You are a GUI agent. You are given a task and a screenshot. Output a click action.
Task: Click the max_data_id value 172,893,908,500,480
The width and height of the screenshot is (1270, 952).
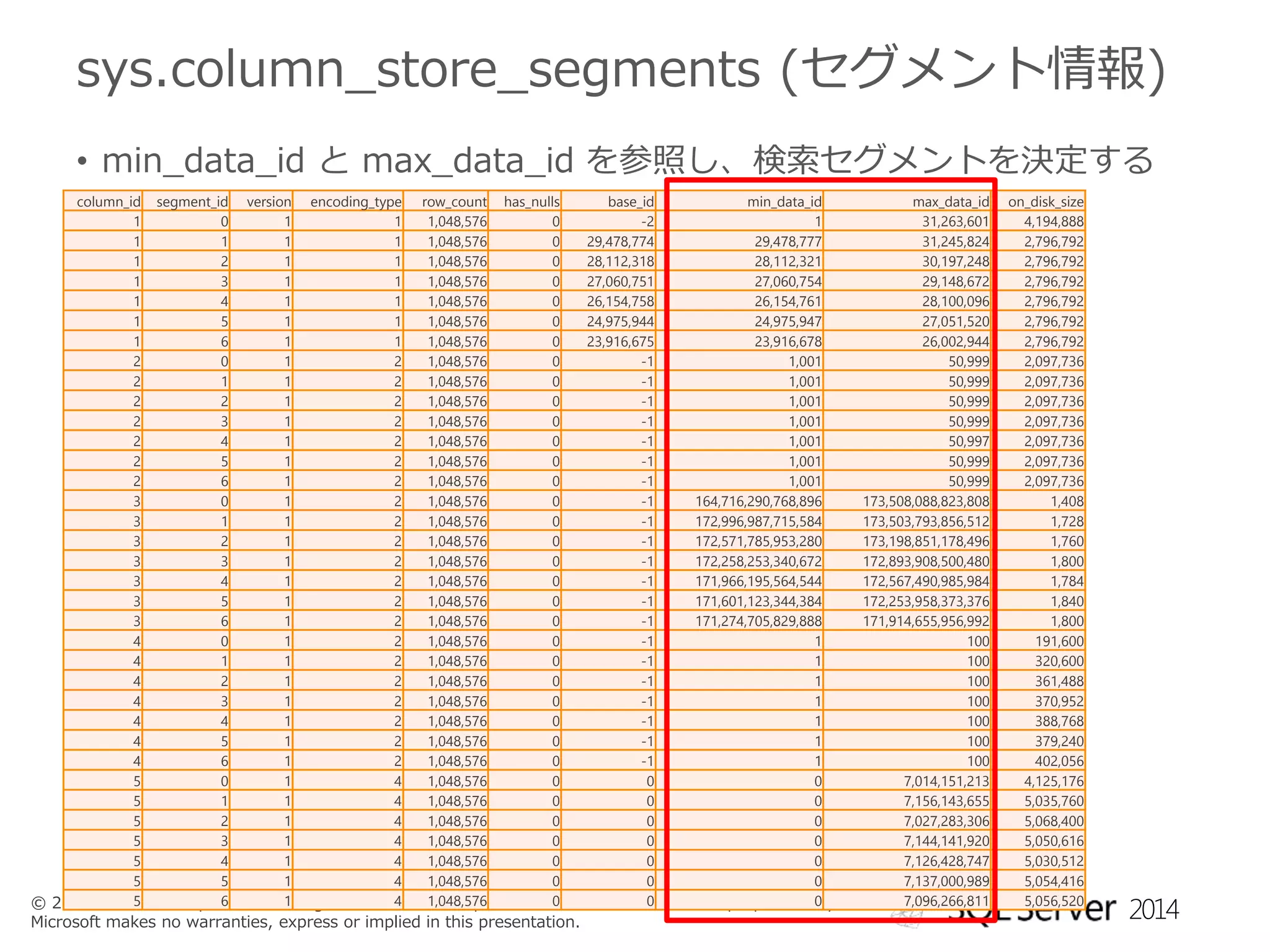click(x=926, y=562)
